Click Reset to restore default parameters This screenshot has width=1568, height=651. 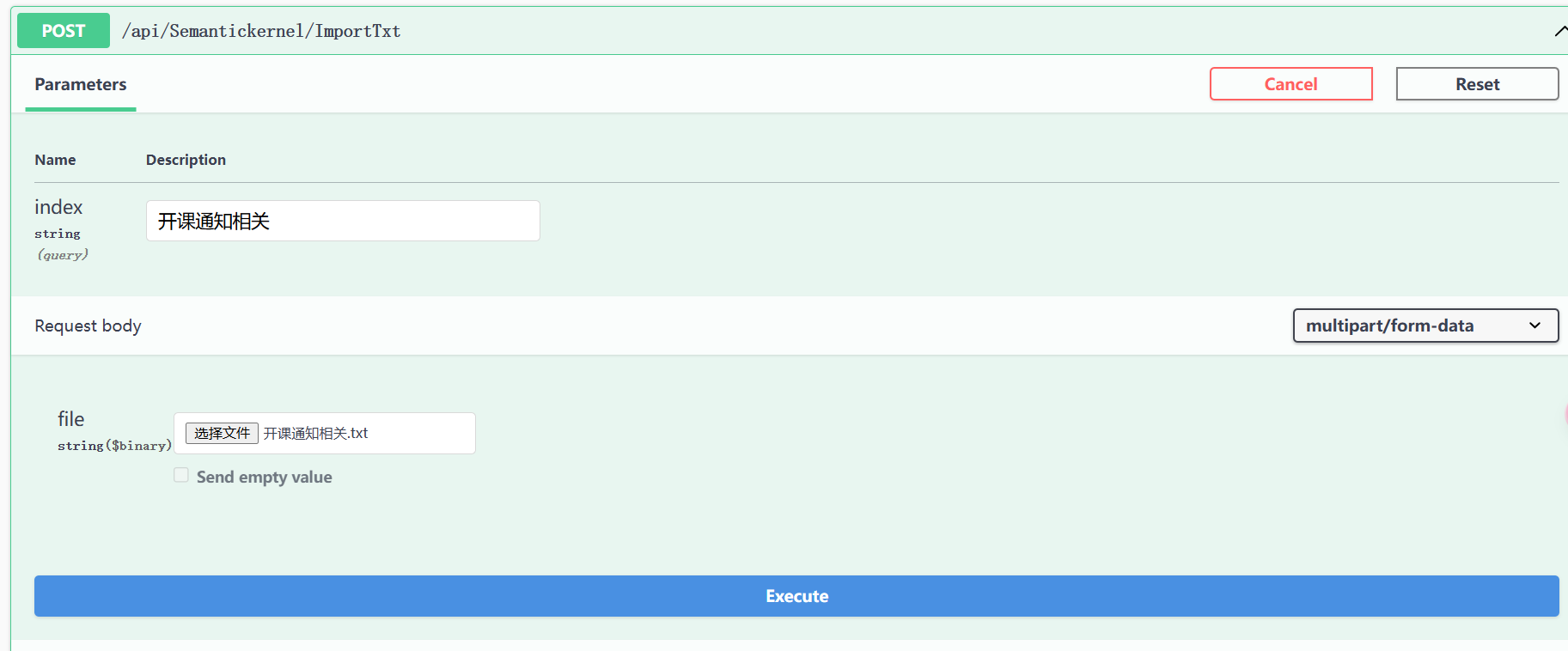(x=1477, y=83)
